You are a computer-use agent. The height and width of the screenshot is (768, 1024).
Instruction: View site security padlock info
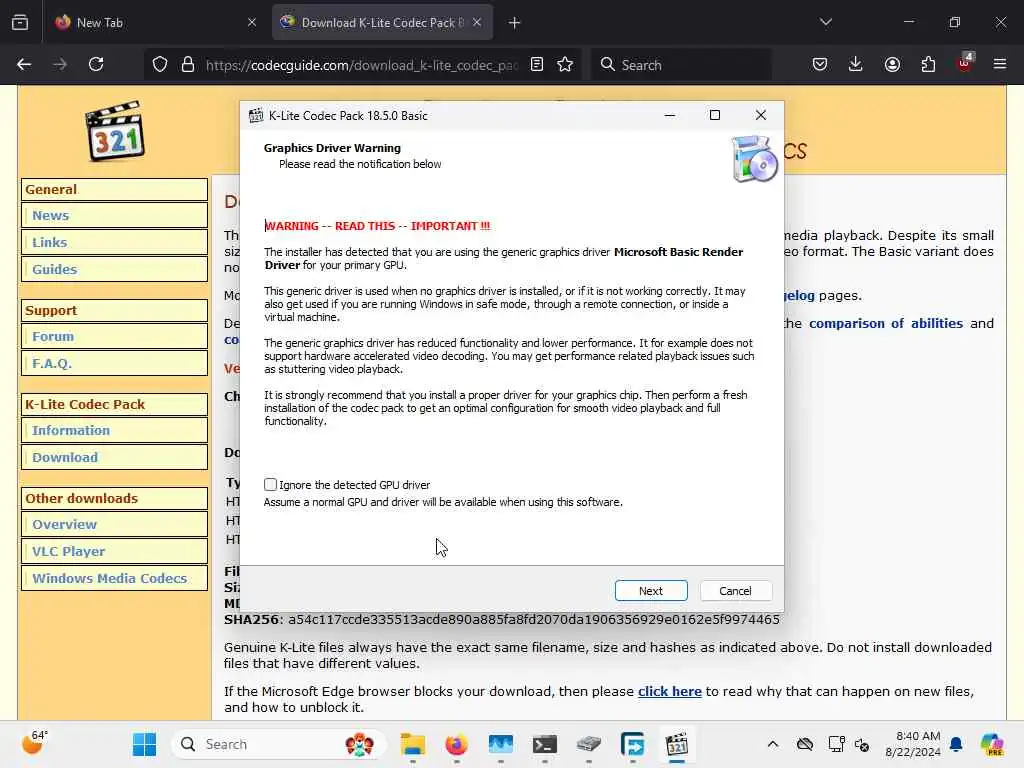(x=188, y=64)
